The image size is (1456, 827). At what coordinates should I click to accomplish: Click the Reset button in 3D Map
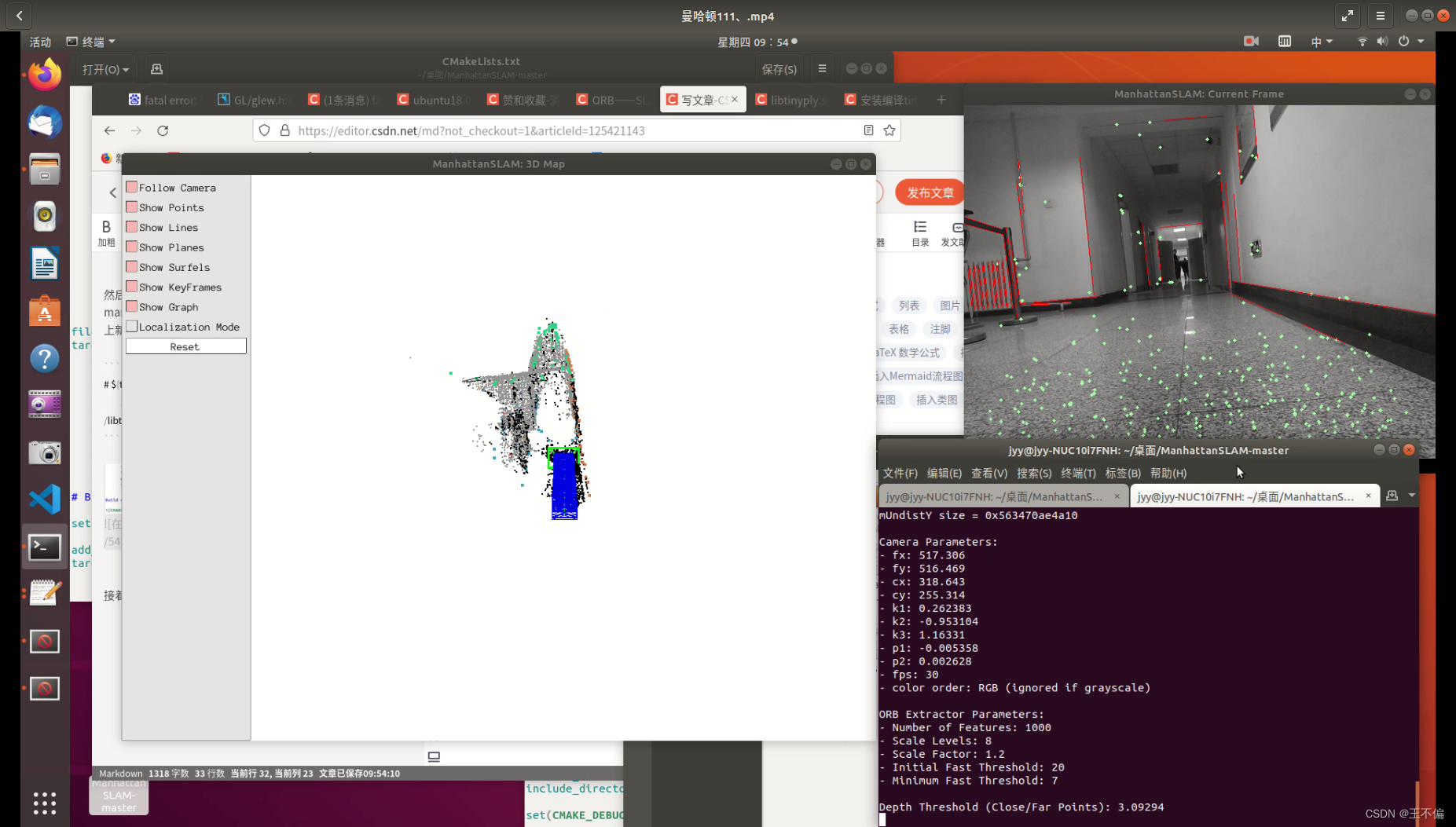pos(186,346)
